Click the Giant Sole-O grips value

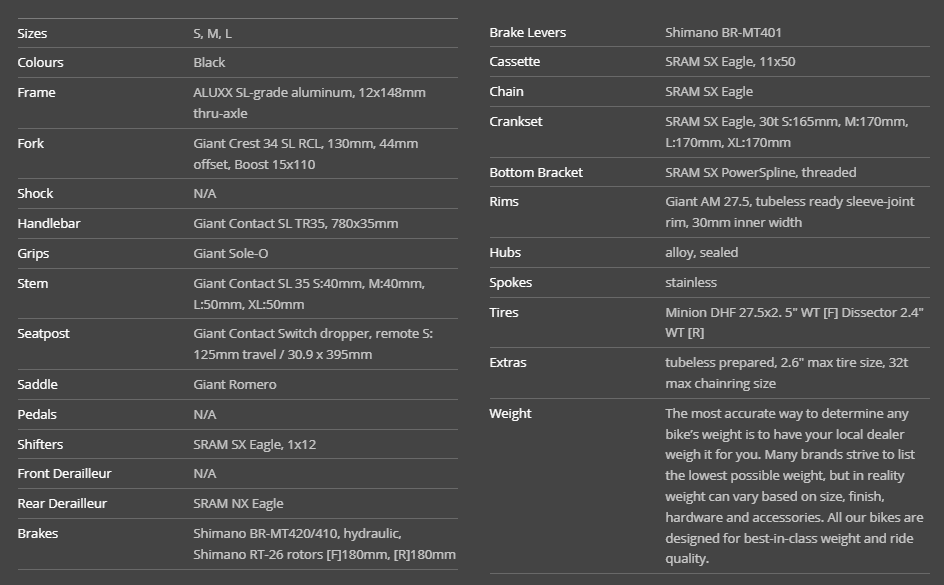(230, 253)
